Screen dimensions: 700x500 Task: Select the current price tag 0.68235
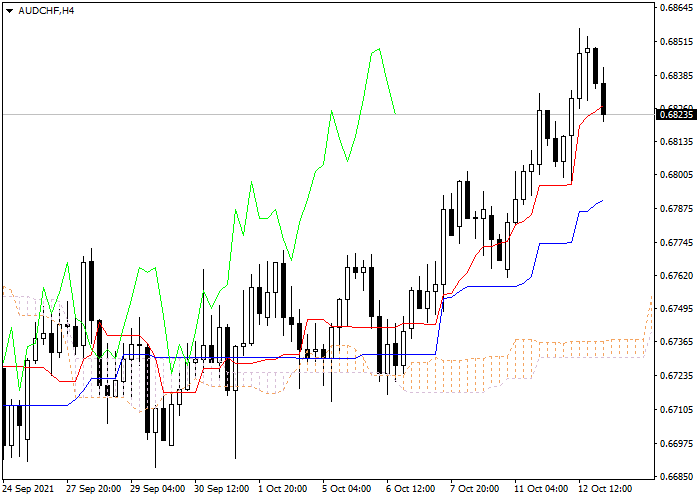pyautogui.click(x=677, y=115)
